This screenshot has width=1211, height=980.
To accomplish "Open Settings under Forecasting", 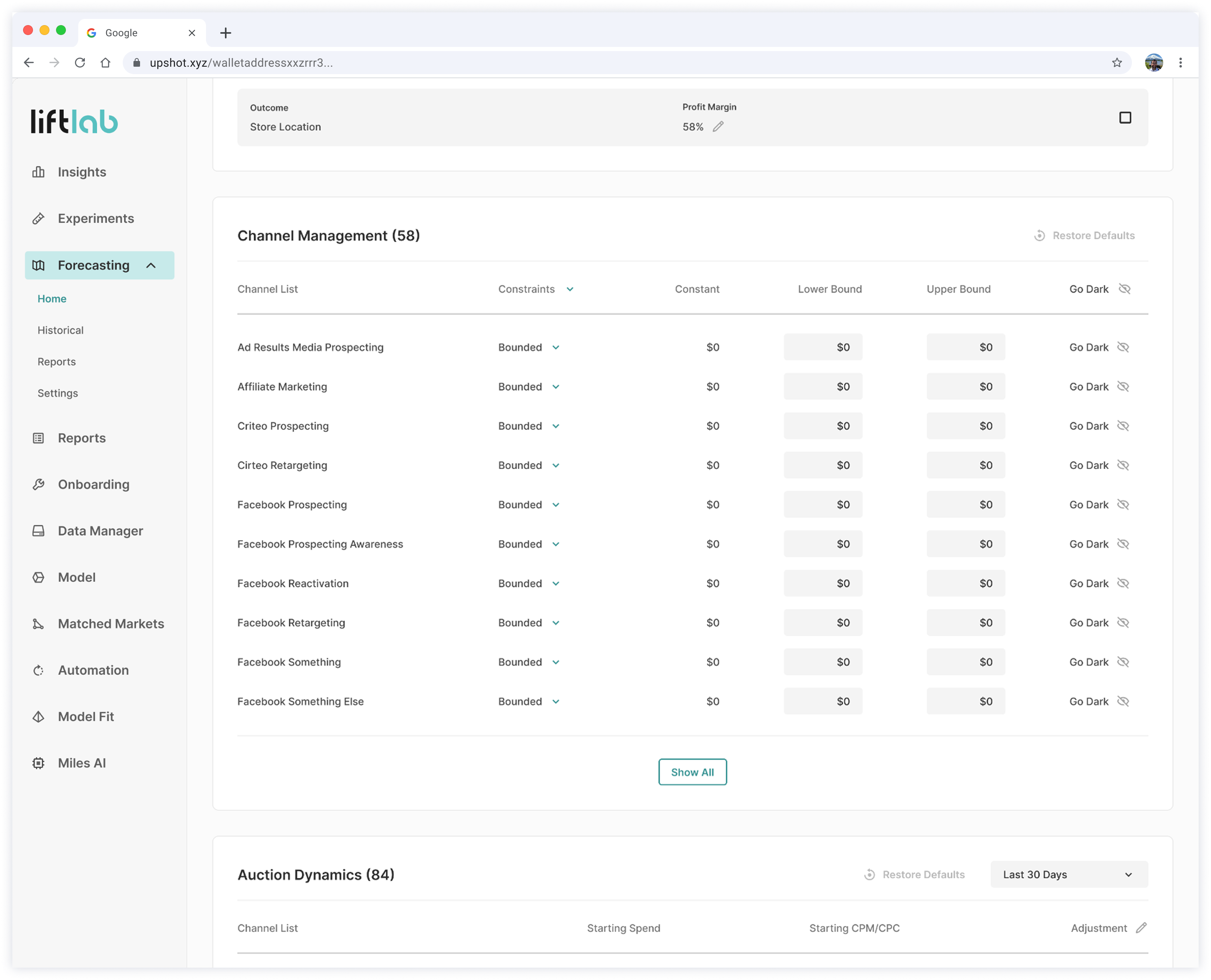I will click(x=58, y=393).
